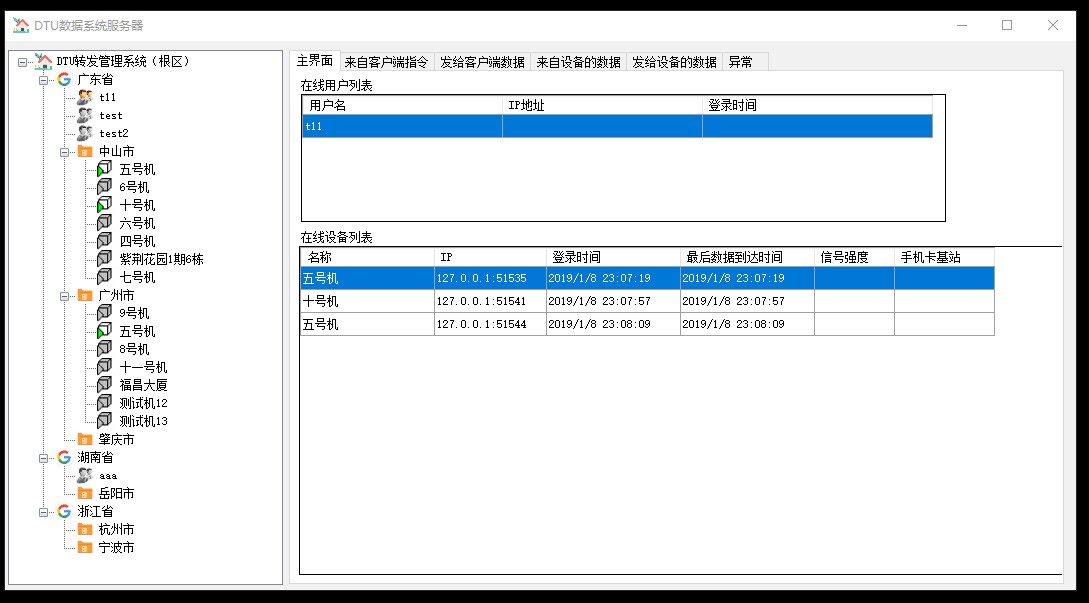Screen dimensions: 1089x603
Task: Open the 发给设备的数据 tab
Action: (x=674, y=62)
